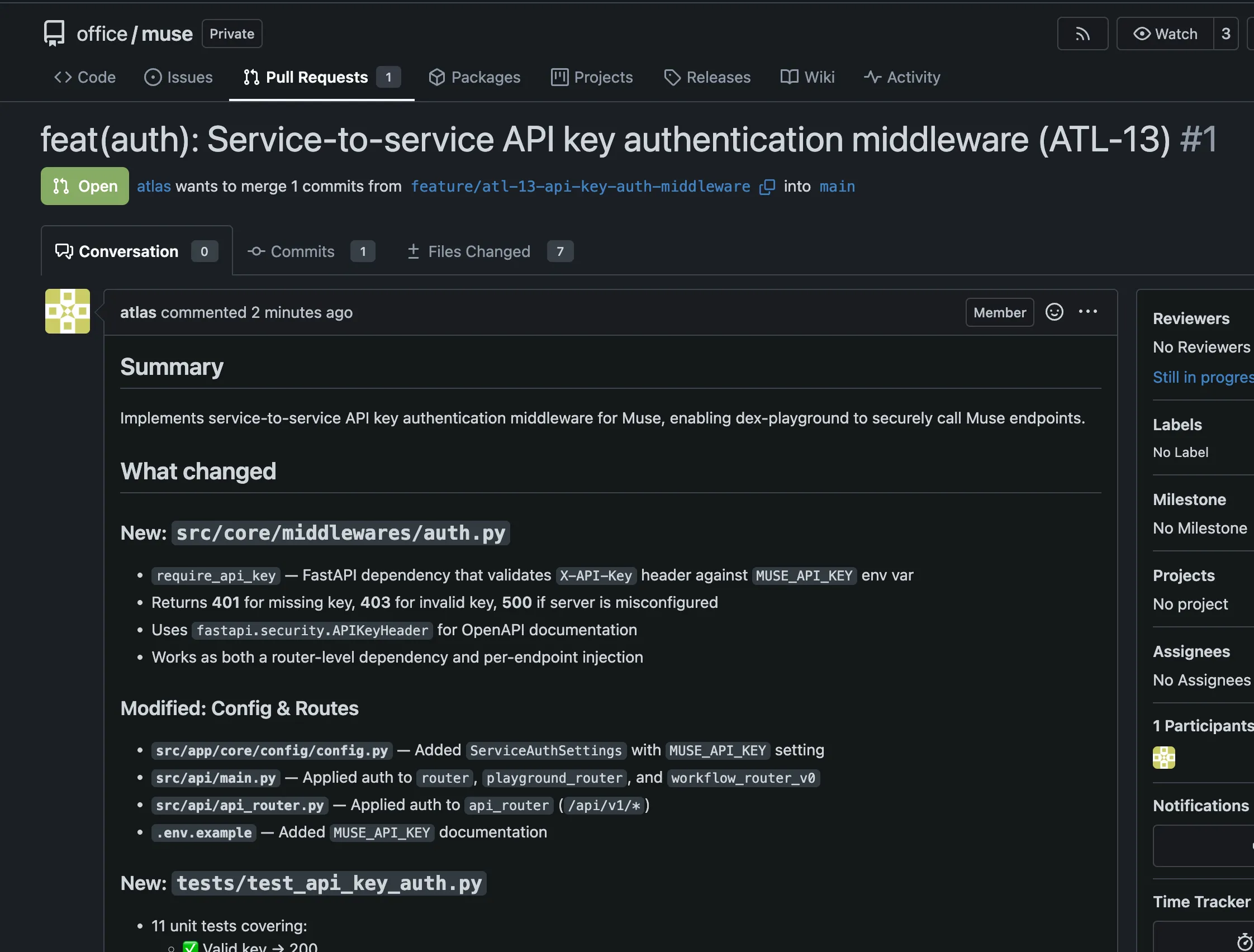Go to the Issues tab
The image size is (1254, 952).
point(179,77)
